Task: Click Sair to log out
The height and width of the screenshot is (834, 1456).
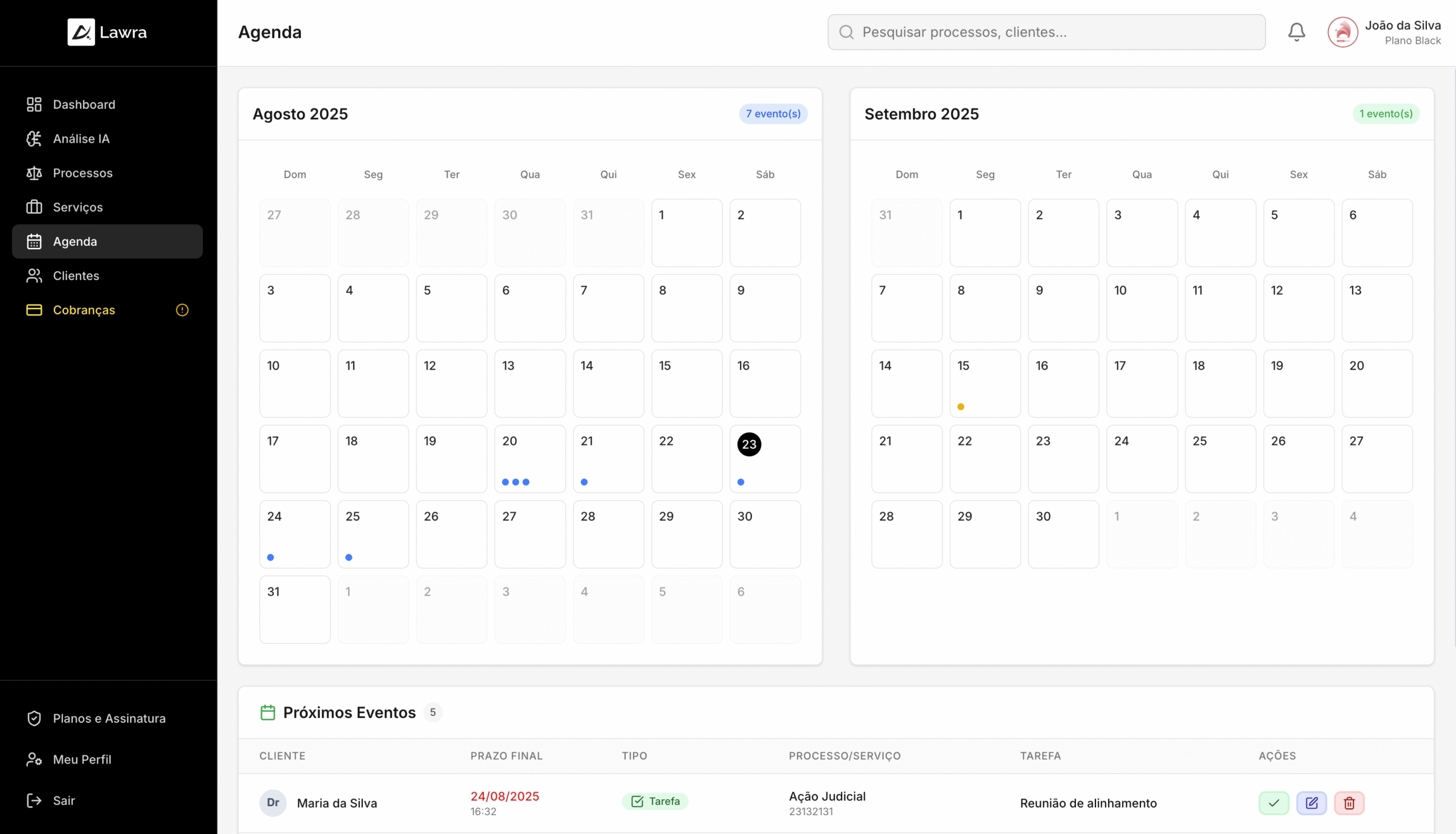Action: tap(64, 800)
